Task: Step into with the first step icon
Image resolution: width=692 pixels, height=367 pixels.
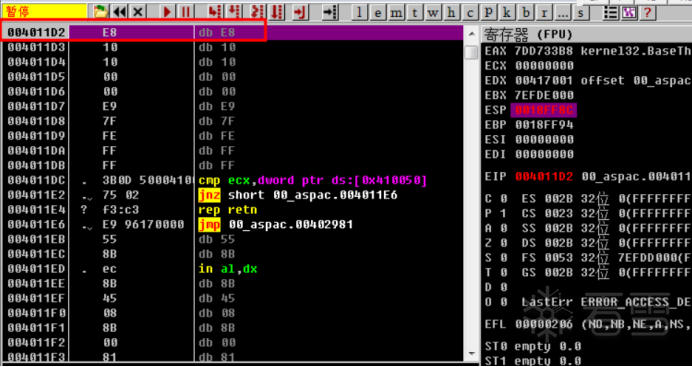Action: tap(215, 12)
